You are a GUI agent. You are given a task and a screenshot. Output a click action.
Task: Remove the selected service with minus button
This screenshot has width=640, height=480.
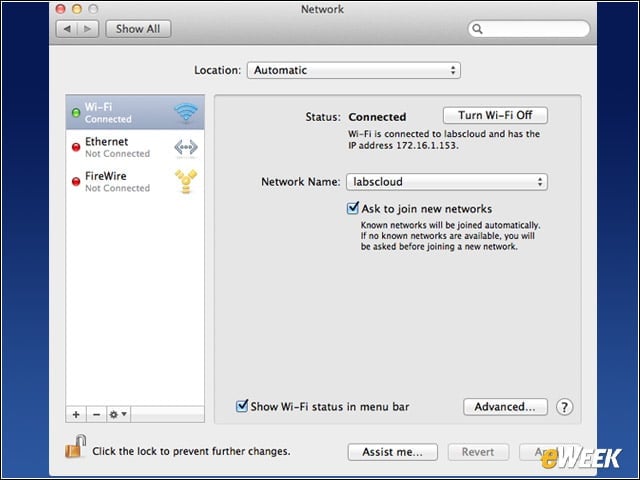click(96, 414)
